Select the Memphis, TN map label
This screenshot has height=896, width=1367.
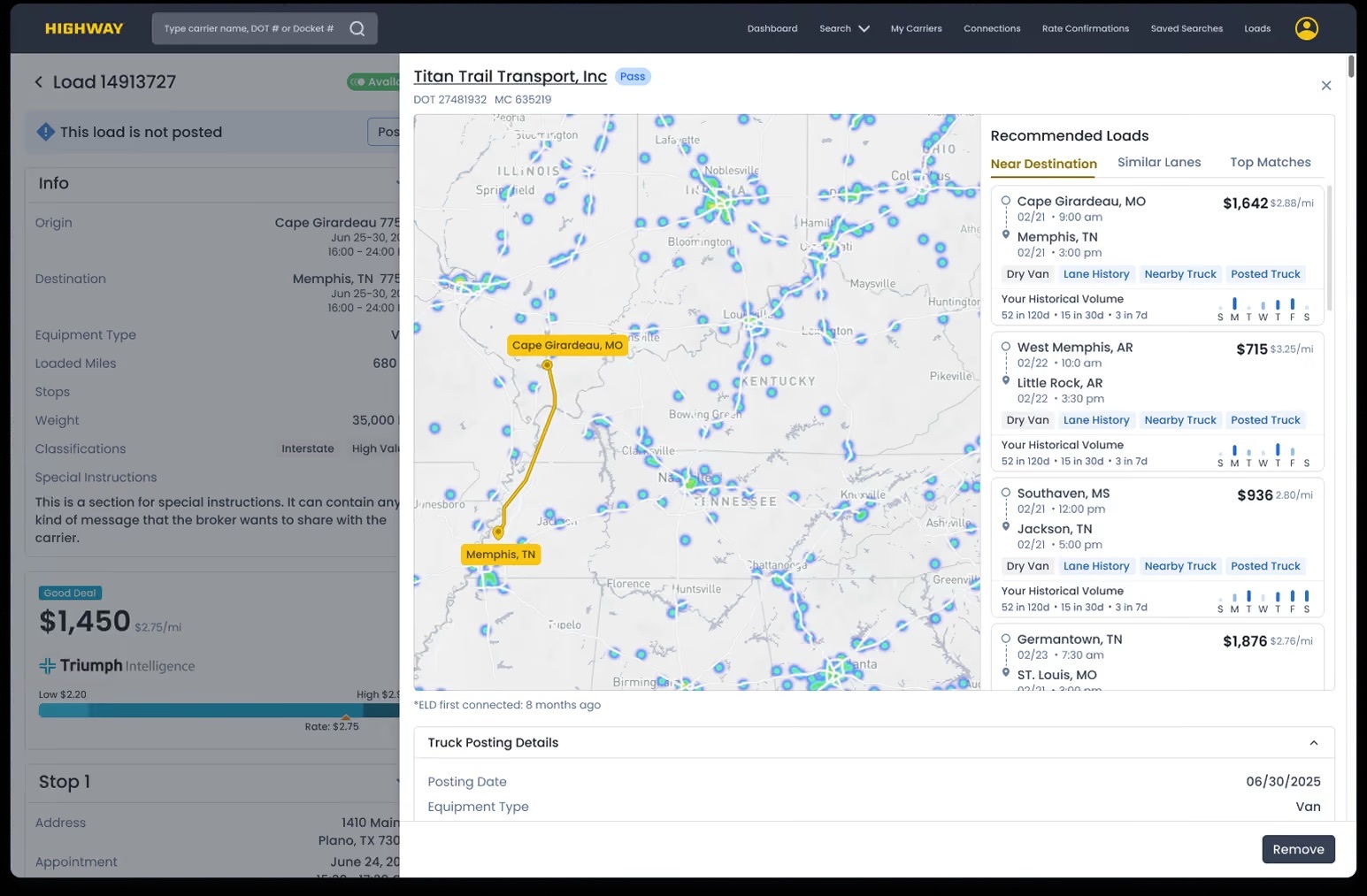pyautogui.click(x=501, y=555)
